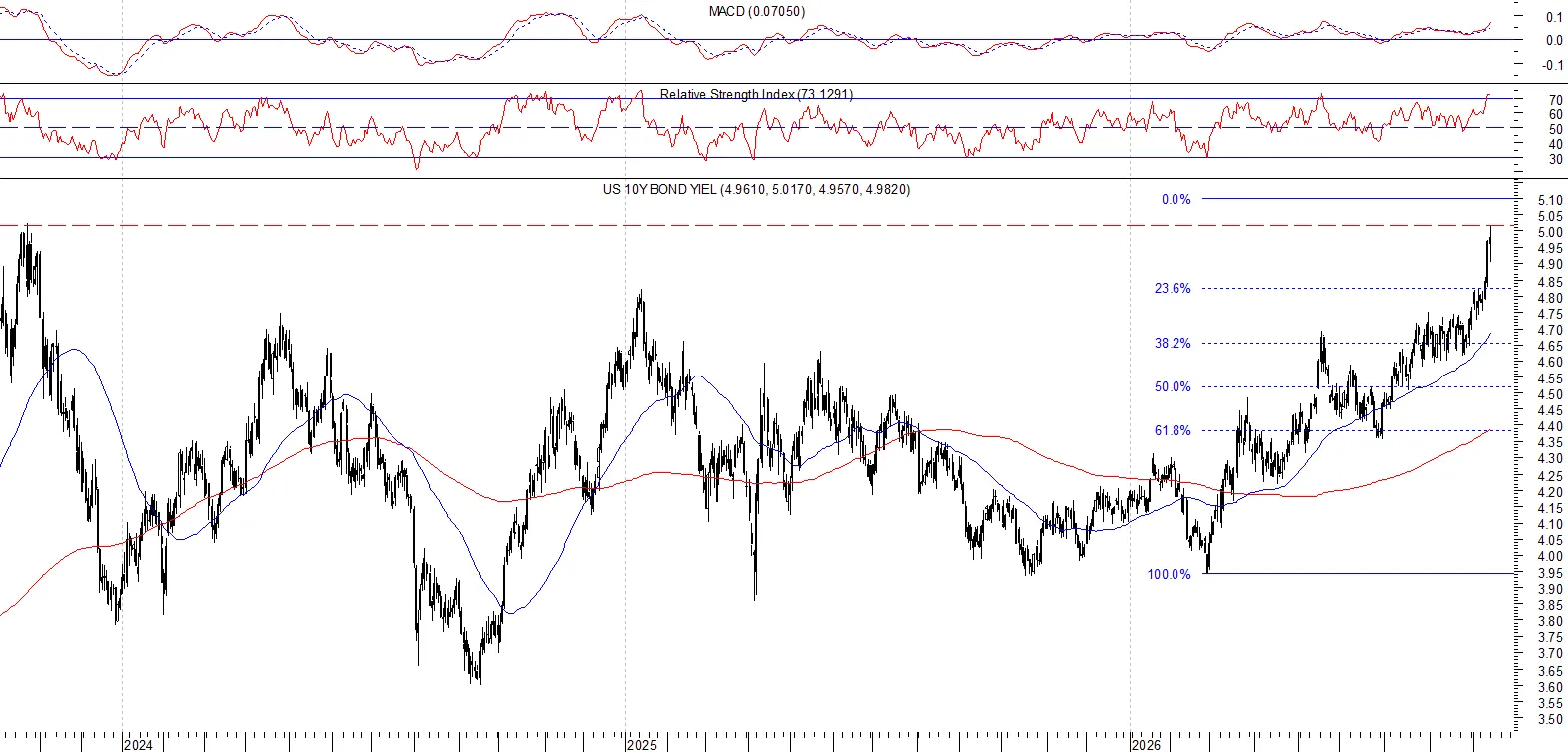Click the -0.1 value on the MACD axis

pyautogui.click(x=1552, y=66)
